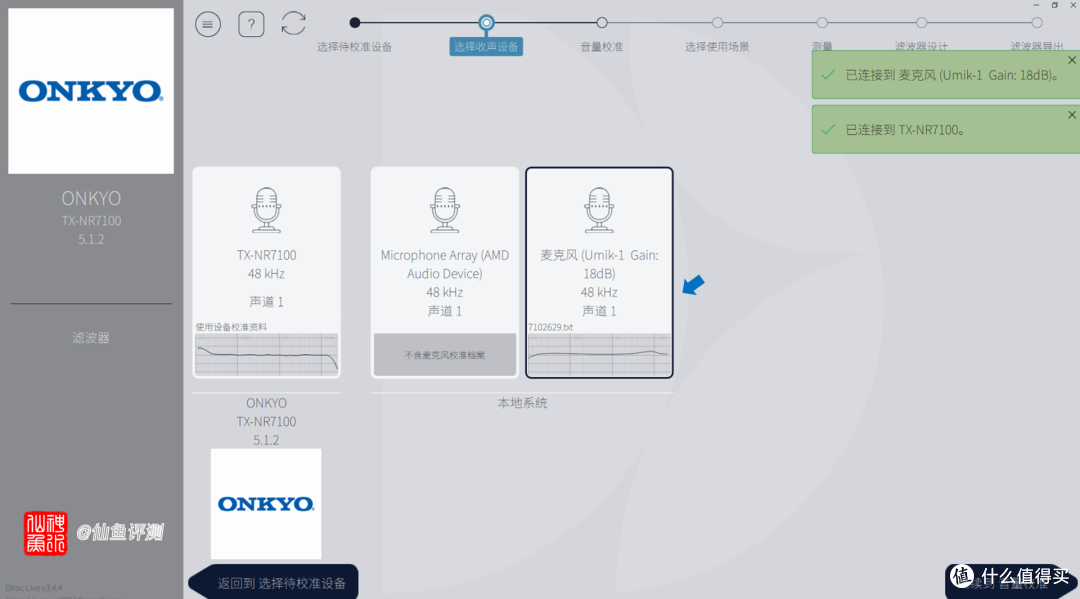1080x599 pixels.
Task: Minimize the Dirac Live window
Action: pyautogui.click(x=1036, y=5)
